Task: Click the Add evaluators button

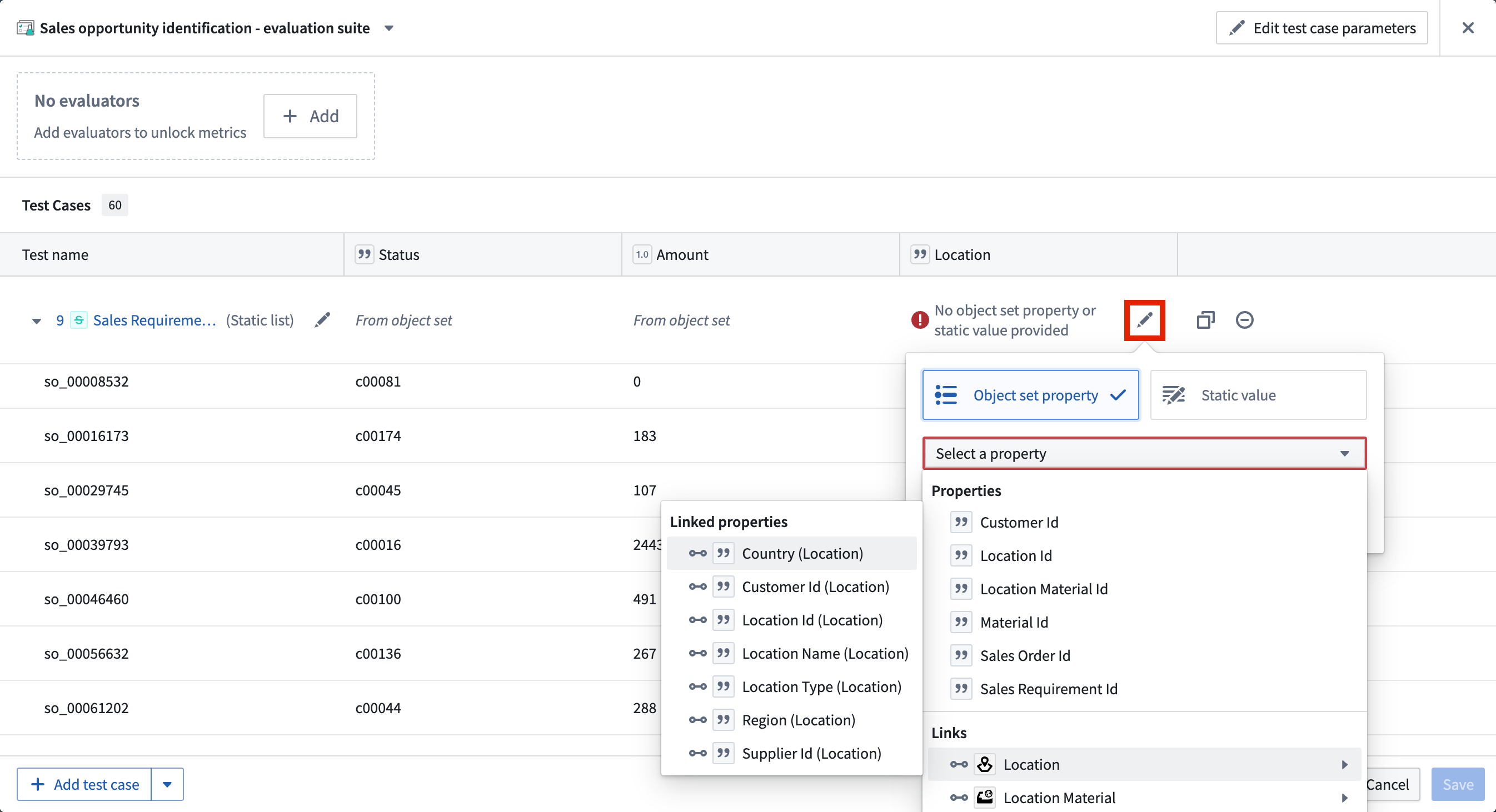Action: (x=310, y=116)
